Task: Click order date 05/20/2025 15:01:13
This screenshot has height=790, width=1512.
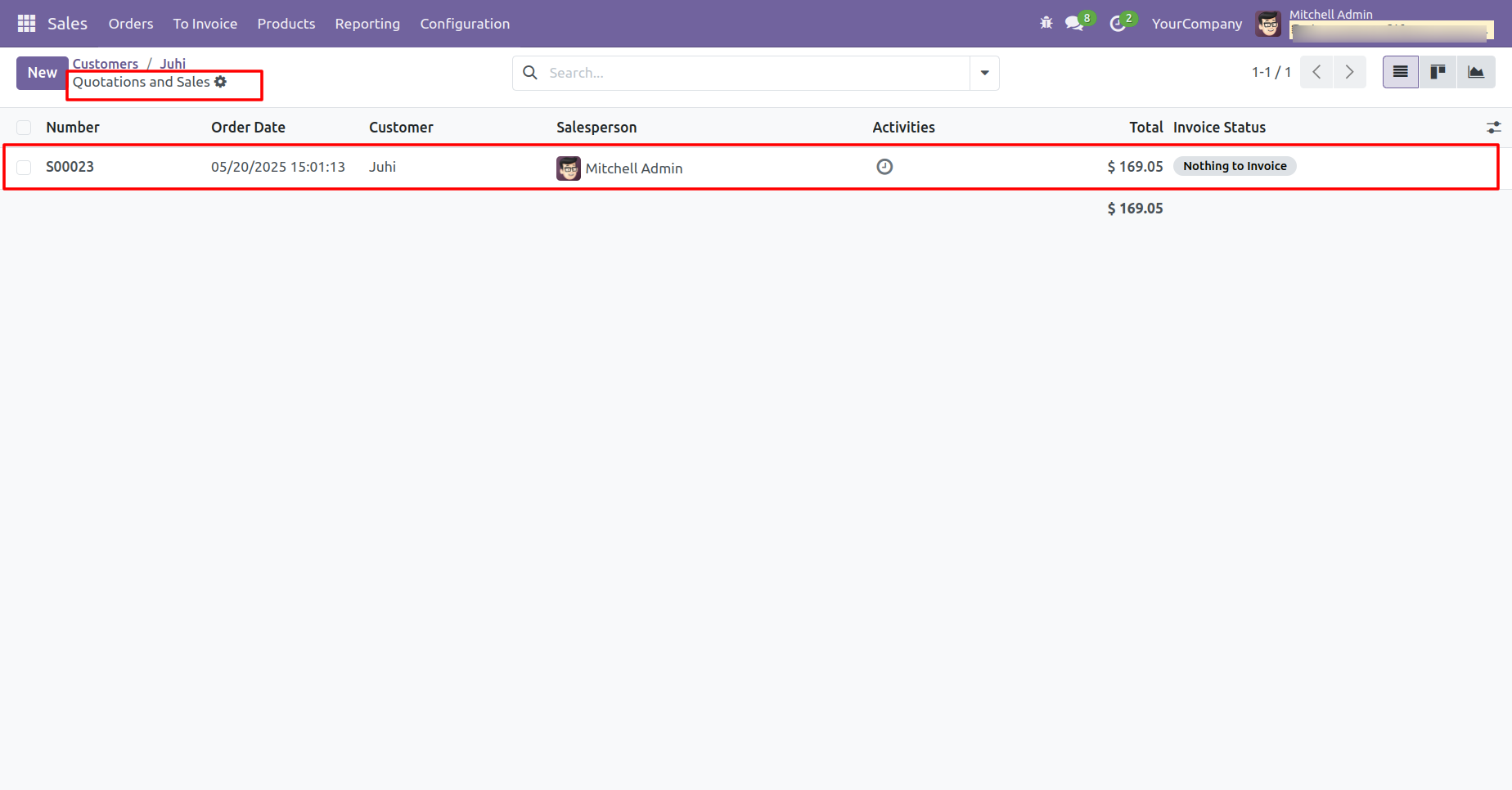Action: click(x=278, y=167)
